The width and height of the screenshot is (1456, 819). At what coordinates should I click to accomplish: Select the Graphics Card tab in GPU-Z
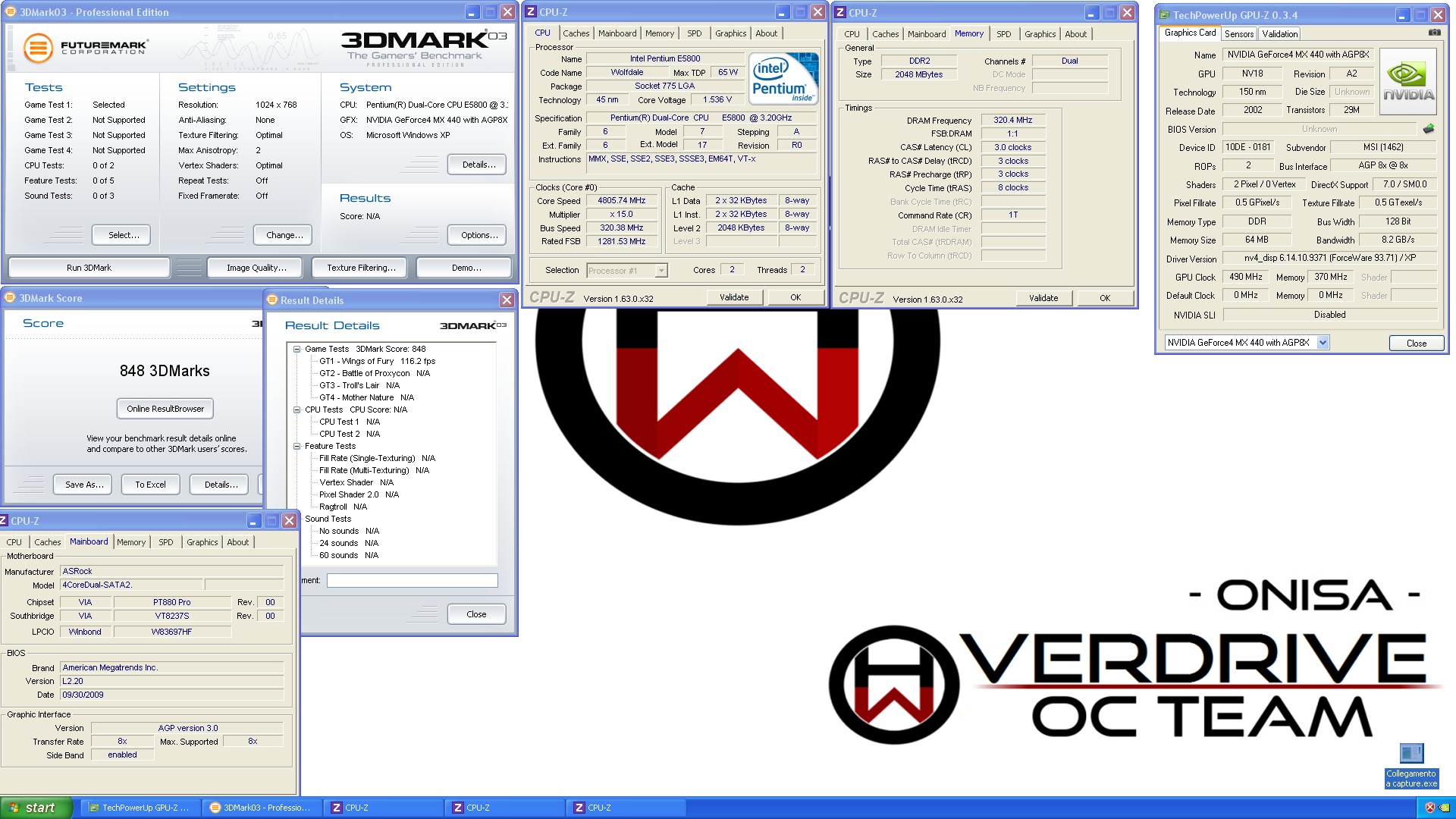click(x=1190, y=33)
